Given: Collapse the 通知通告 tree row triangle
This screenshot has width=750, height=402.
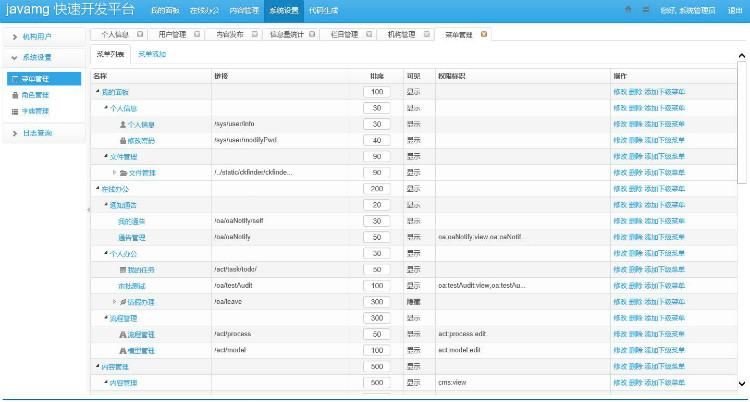Looking at the screenshot, I should coord(106,205).
